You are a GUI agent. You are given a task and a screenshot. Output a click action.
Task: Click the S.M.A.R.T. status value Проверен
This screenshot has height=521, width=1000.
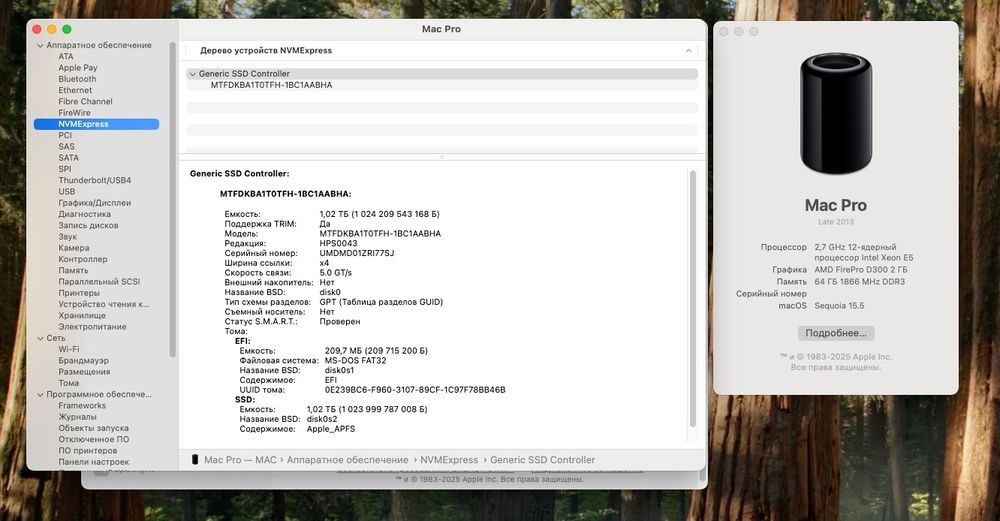[x=340, y=322]
